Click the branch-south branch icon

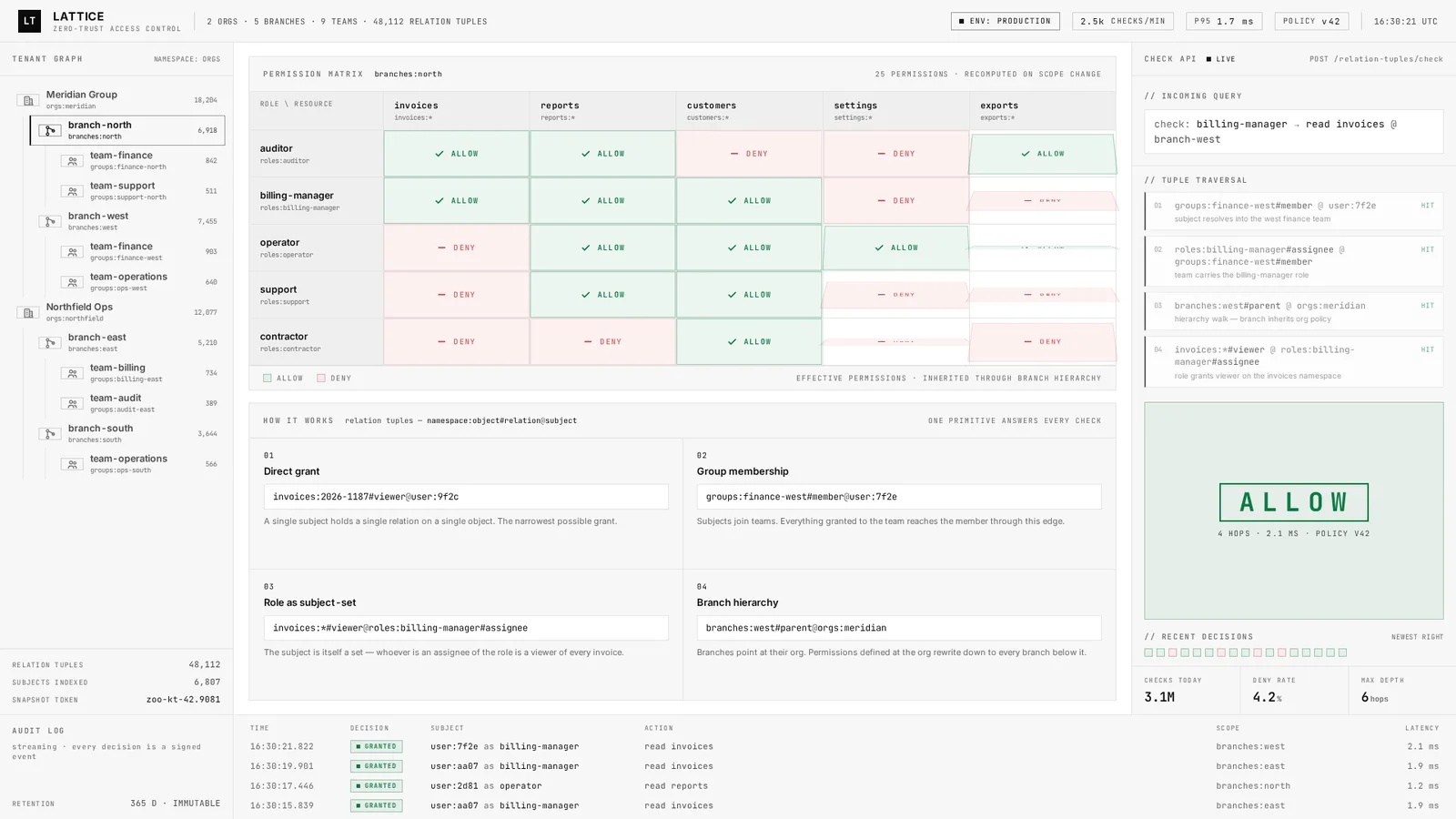pos(50,434)
